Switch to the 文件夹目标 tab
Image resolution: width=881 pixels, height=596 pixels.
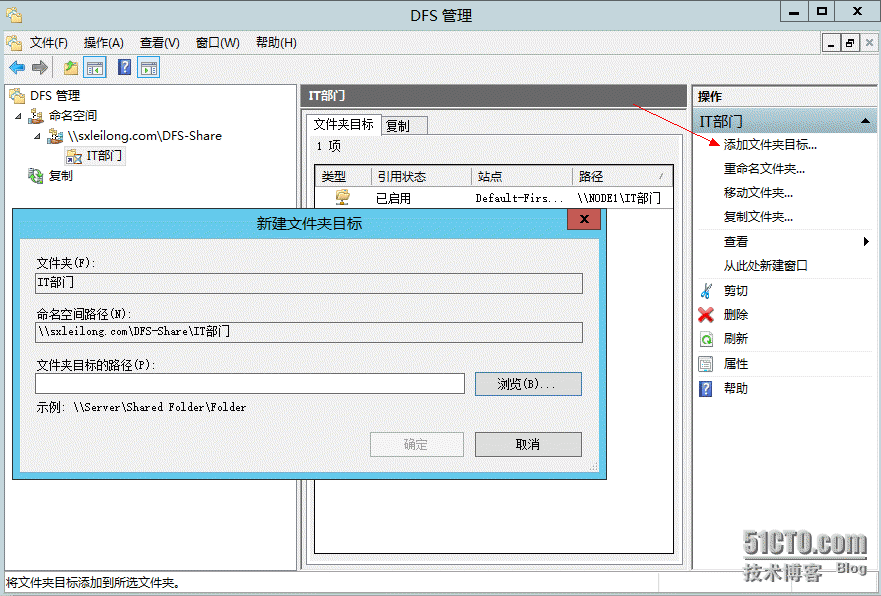343,124
